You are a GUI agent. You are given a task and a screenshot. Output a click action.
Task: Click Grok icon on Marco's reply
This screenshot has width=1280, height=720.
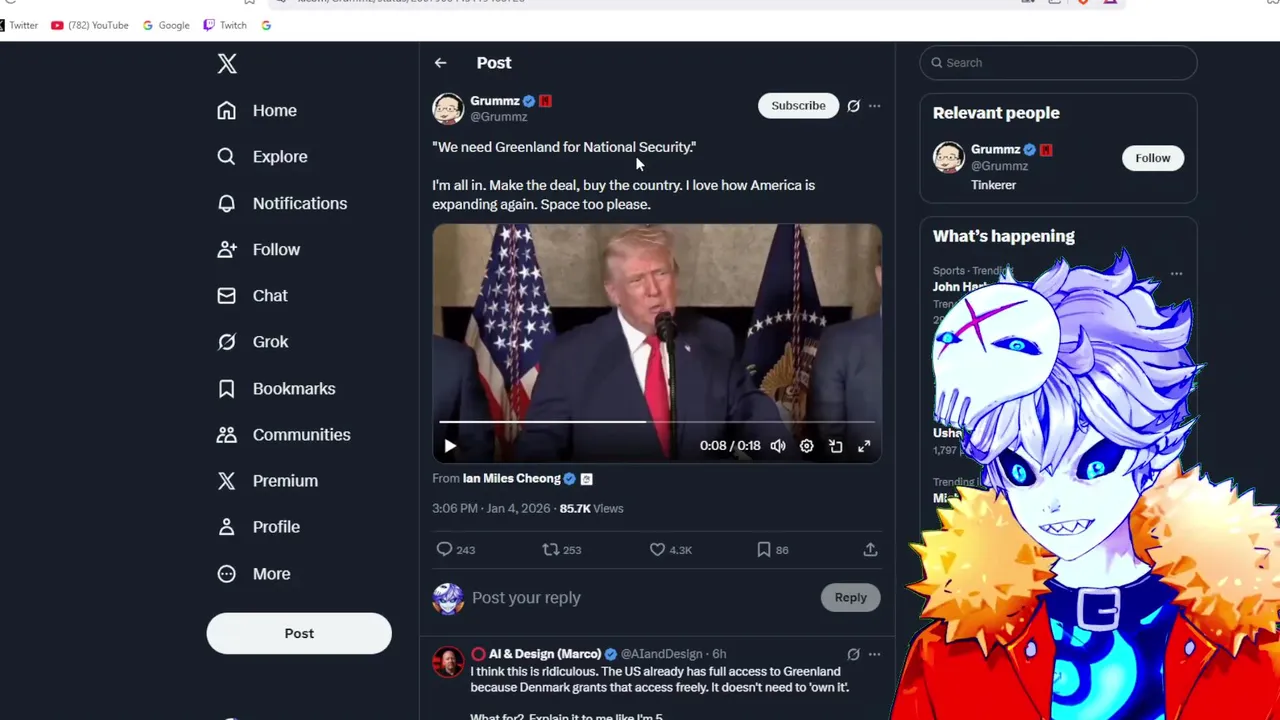pos(853,654)
